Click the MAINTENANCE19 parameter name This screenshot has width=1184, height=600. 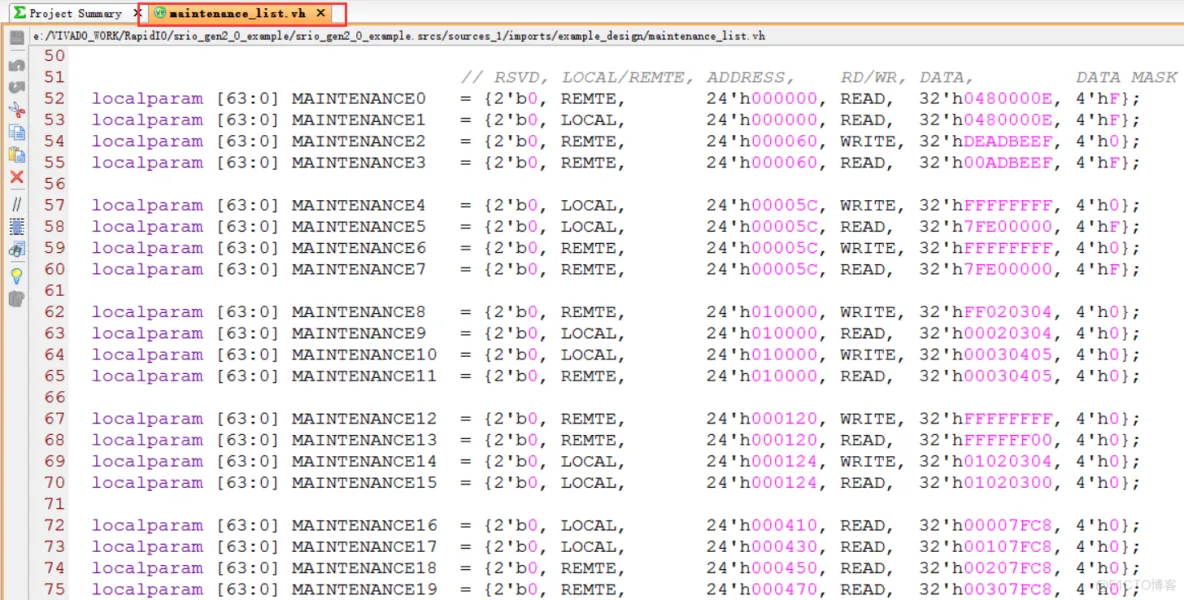pos(365,589)
